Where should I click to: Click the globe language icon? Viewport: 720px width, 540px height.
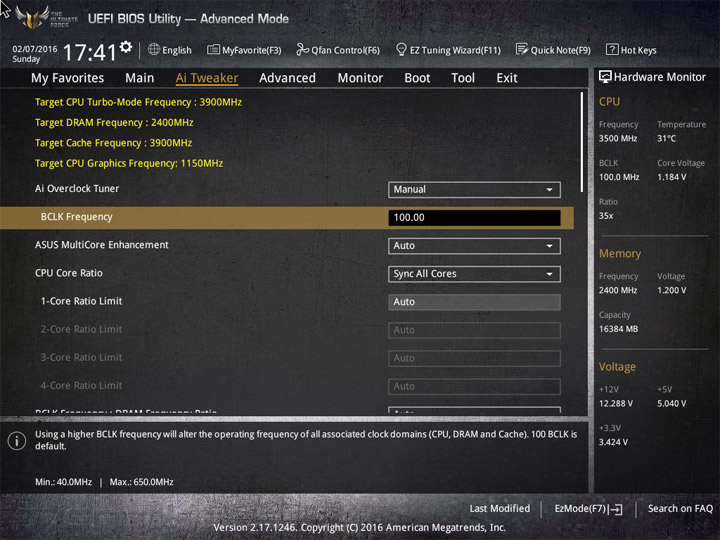(154, 49)
